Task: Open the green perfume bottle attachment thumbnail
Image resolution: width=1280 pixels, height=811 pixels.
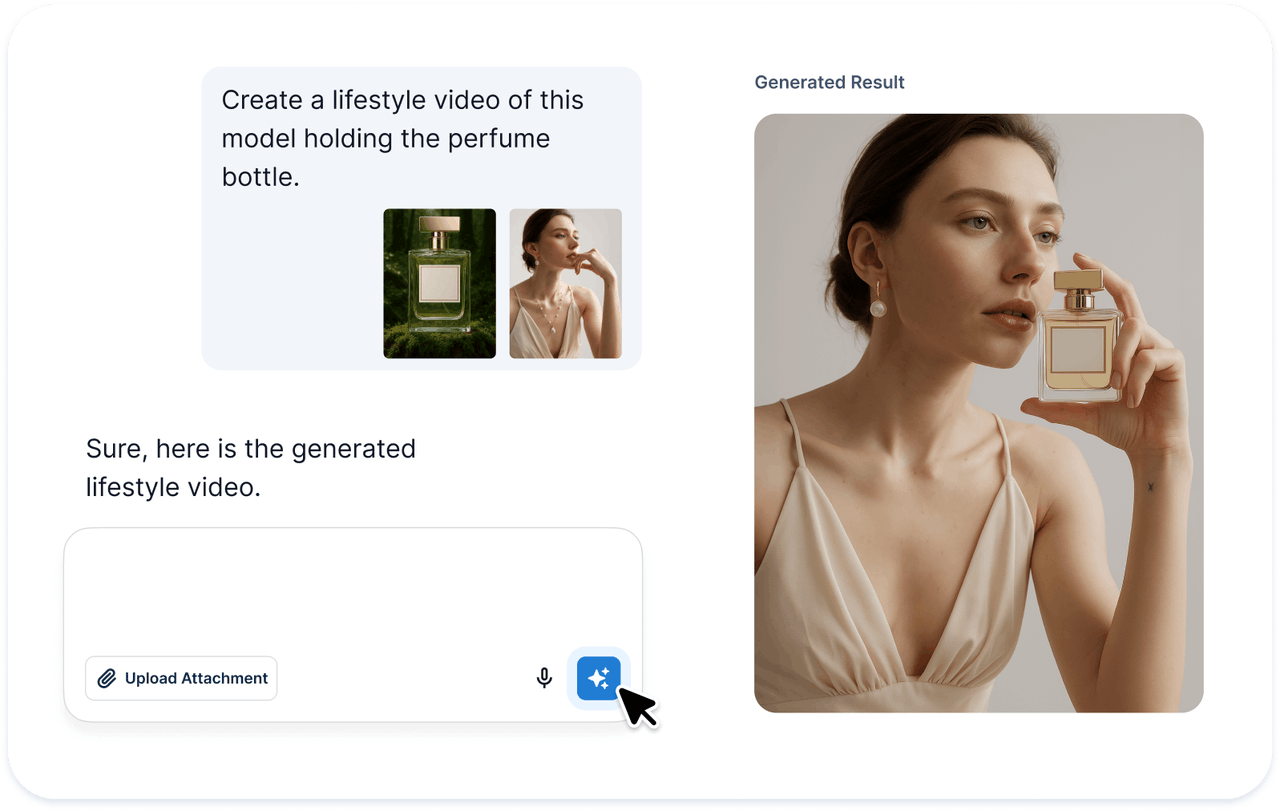Action: [x=440, y=283]
